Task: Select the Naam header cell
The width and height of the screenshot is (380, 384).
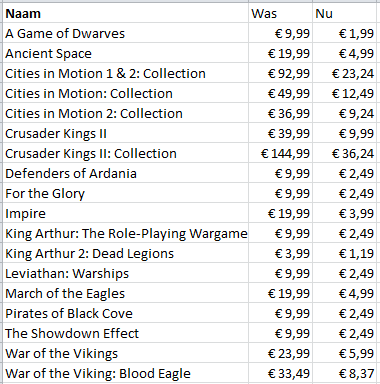Action: coord(126,13)
